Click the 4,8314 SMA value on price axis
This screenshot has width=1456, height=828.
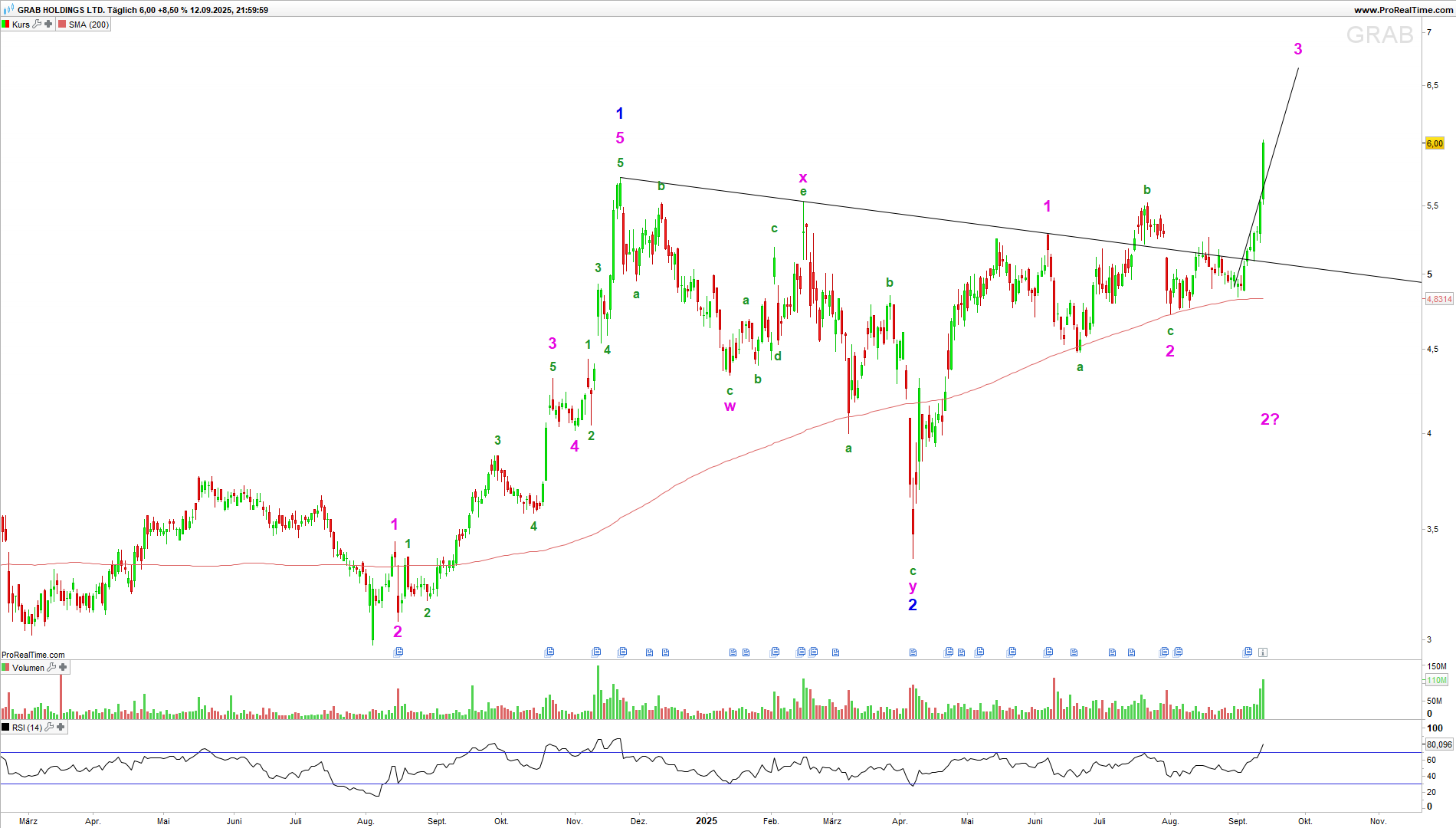[x=1438, y=299]
